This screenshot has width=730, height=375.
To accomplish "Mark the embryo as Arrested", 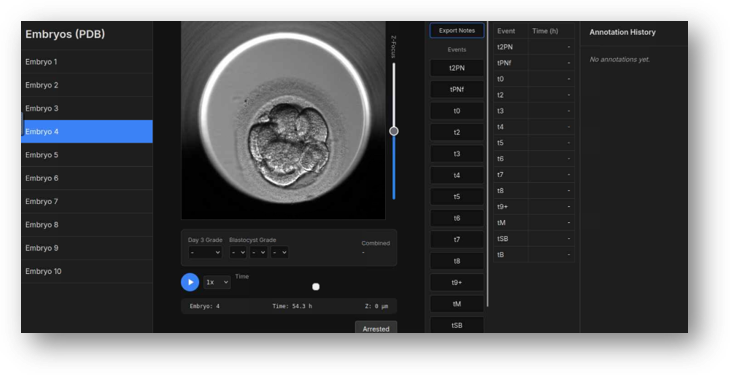I will coord(376,328).
